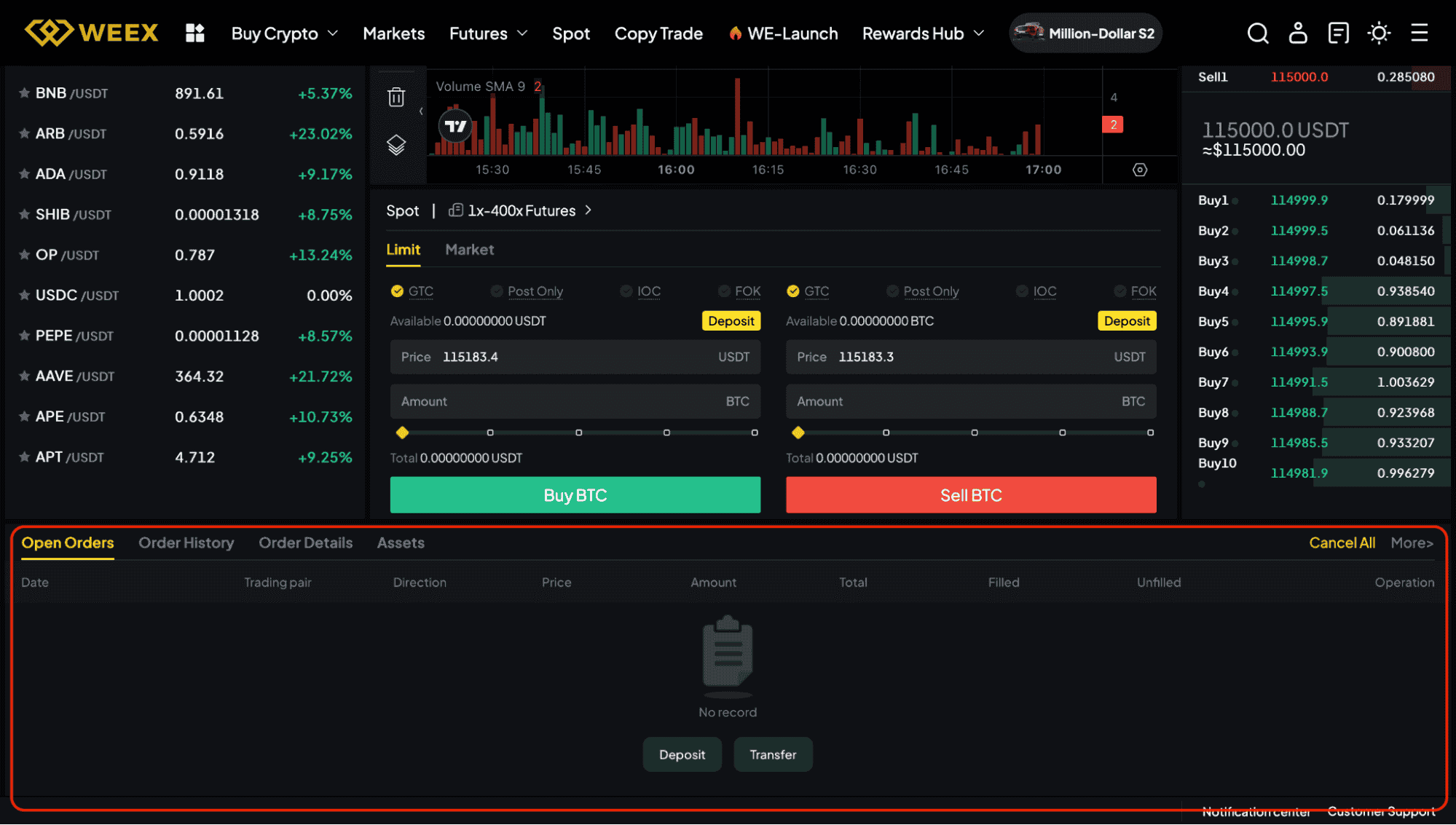Open the search magnifier icon
1456x825 pixels.
[x=1258, y=33]
